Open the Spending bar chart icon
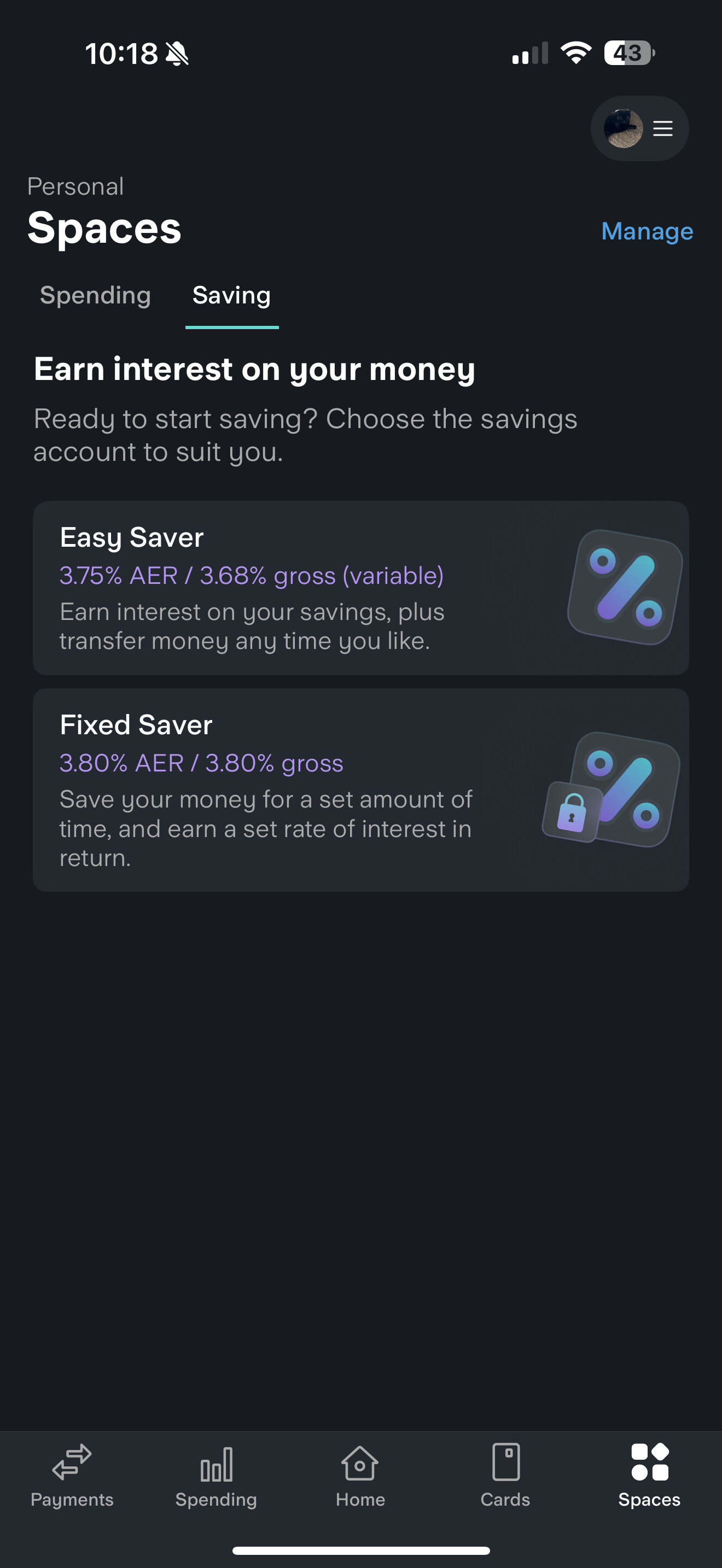This screenshot has width=722, height=1568. click(x=216, y=1464)
